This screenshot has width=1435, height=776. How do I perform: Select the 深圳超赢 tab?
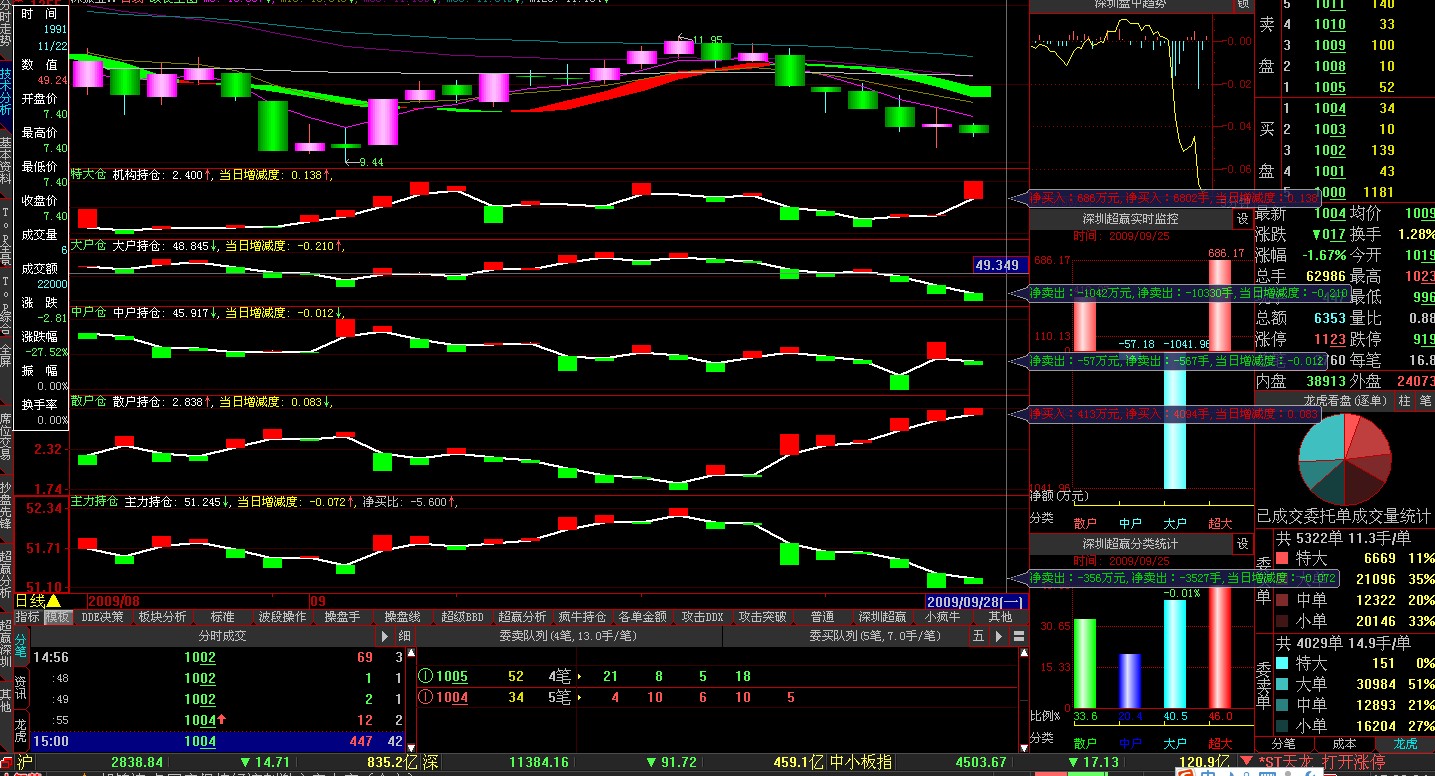coord(882,617)
